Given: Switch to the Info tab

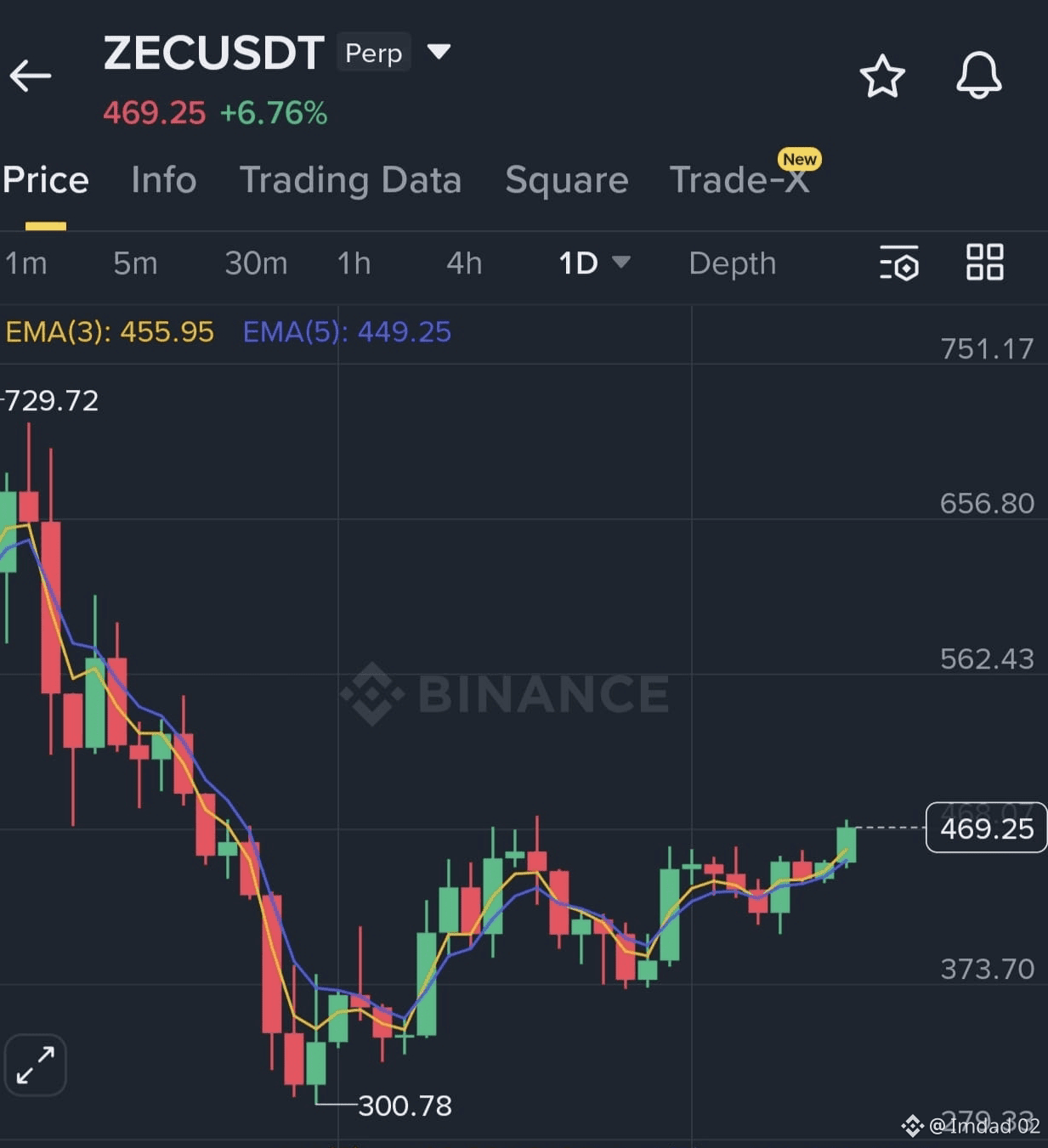Looking at the screenshot, I should [164, 180].
